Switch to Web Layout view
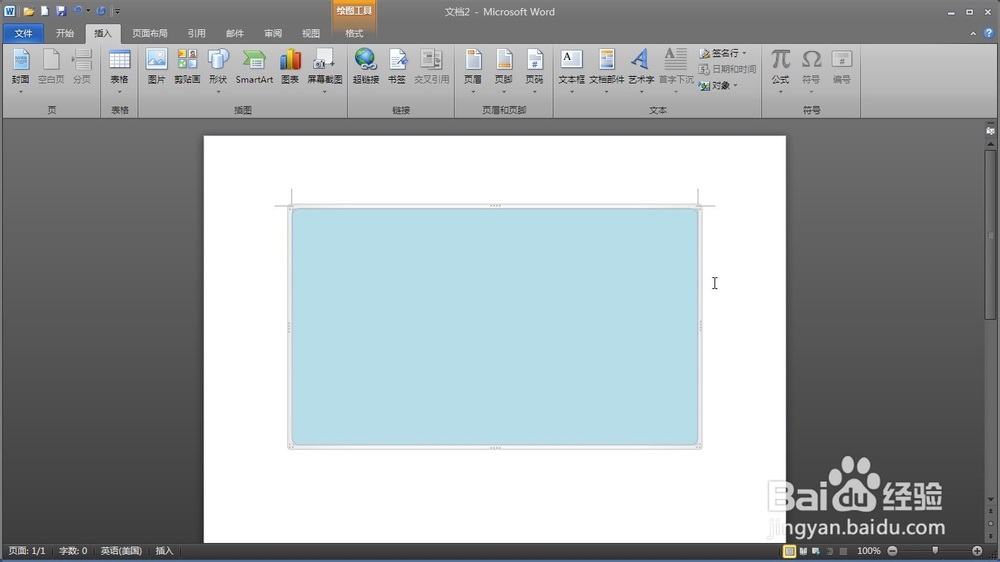 [x=816, y=551]
